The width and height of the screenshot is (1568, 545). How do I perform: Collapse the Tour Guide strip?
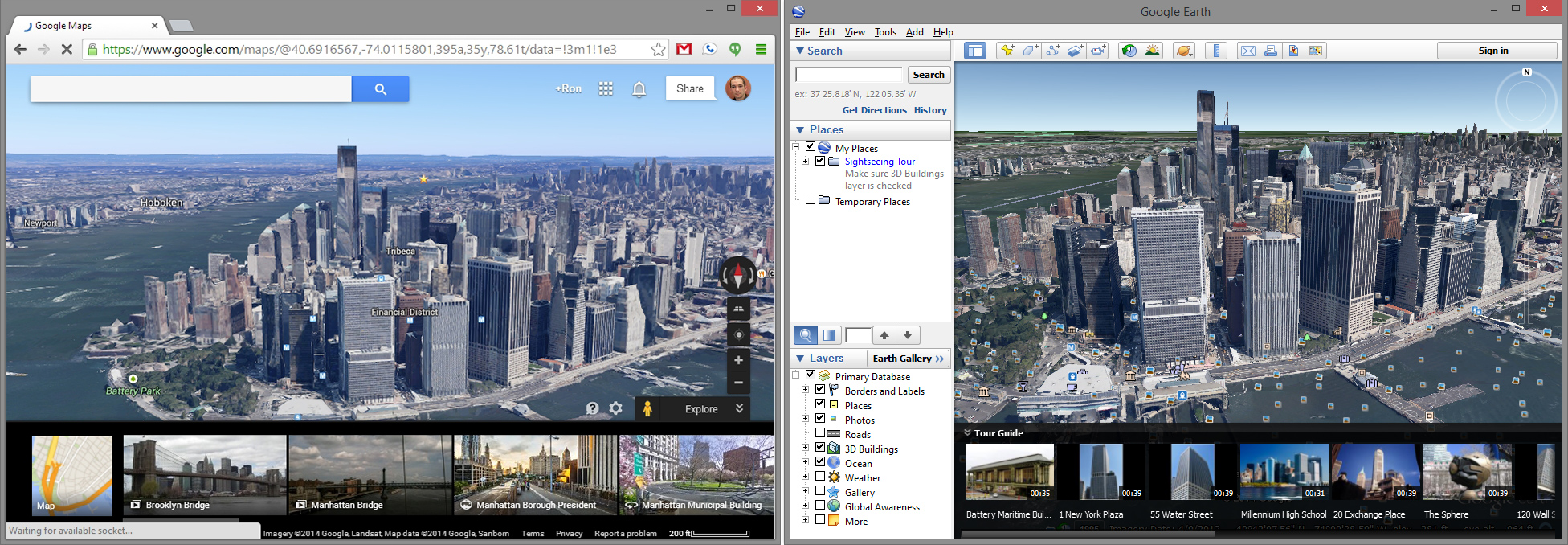(967, 432)
